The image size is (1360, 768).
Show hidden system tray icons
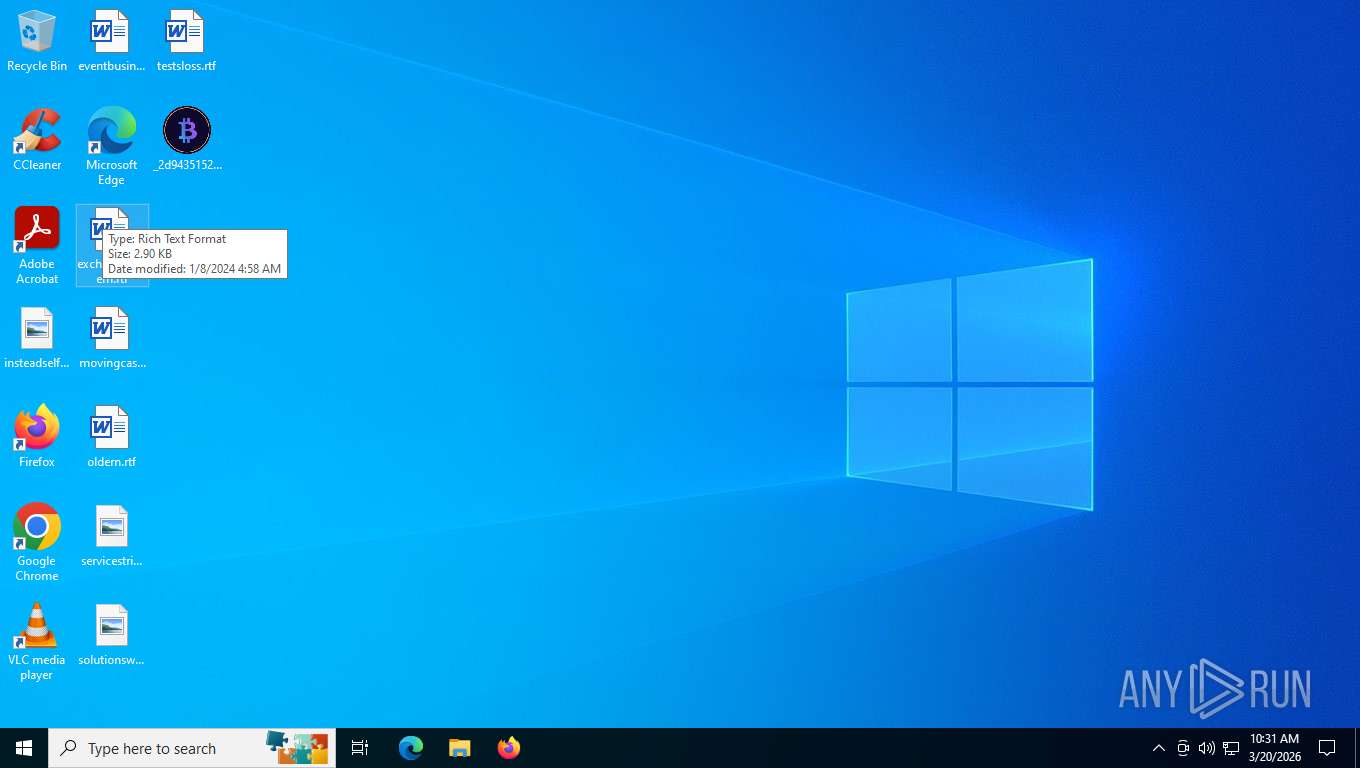pyautogui.click(x=1158, y=748)
